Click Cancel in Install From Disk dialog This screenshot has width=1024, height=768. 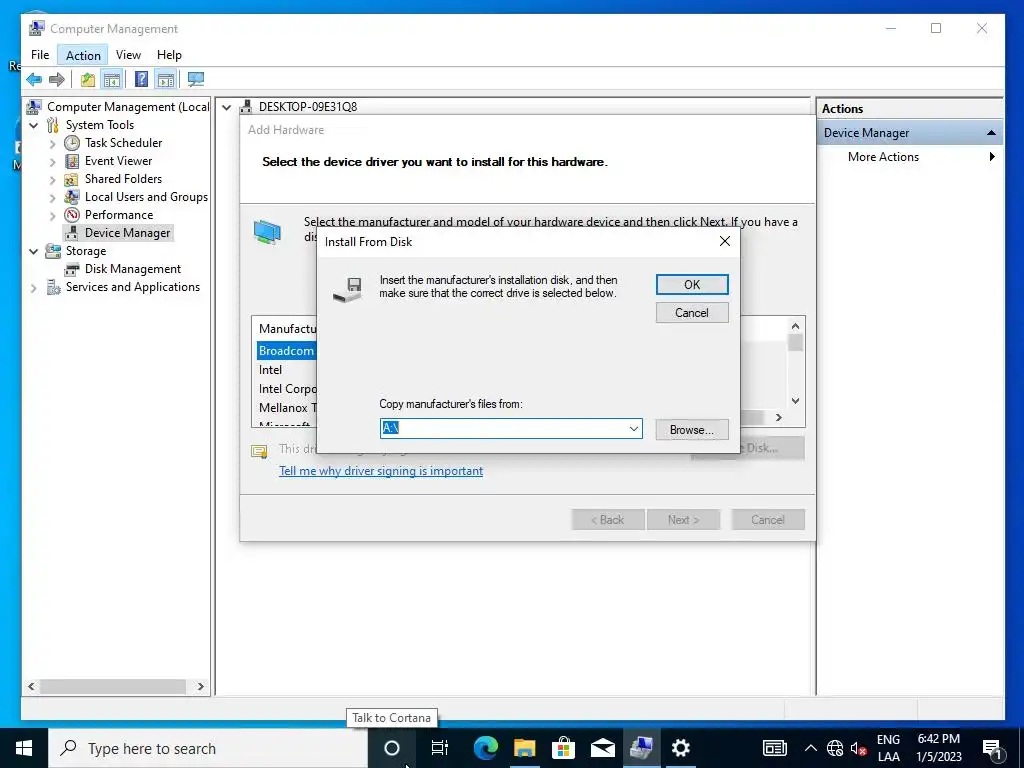pos(692,313)
